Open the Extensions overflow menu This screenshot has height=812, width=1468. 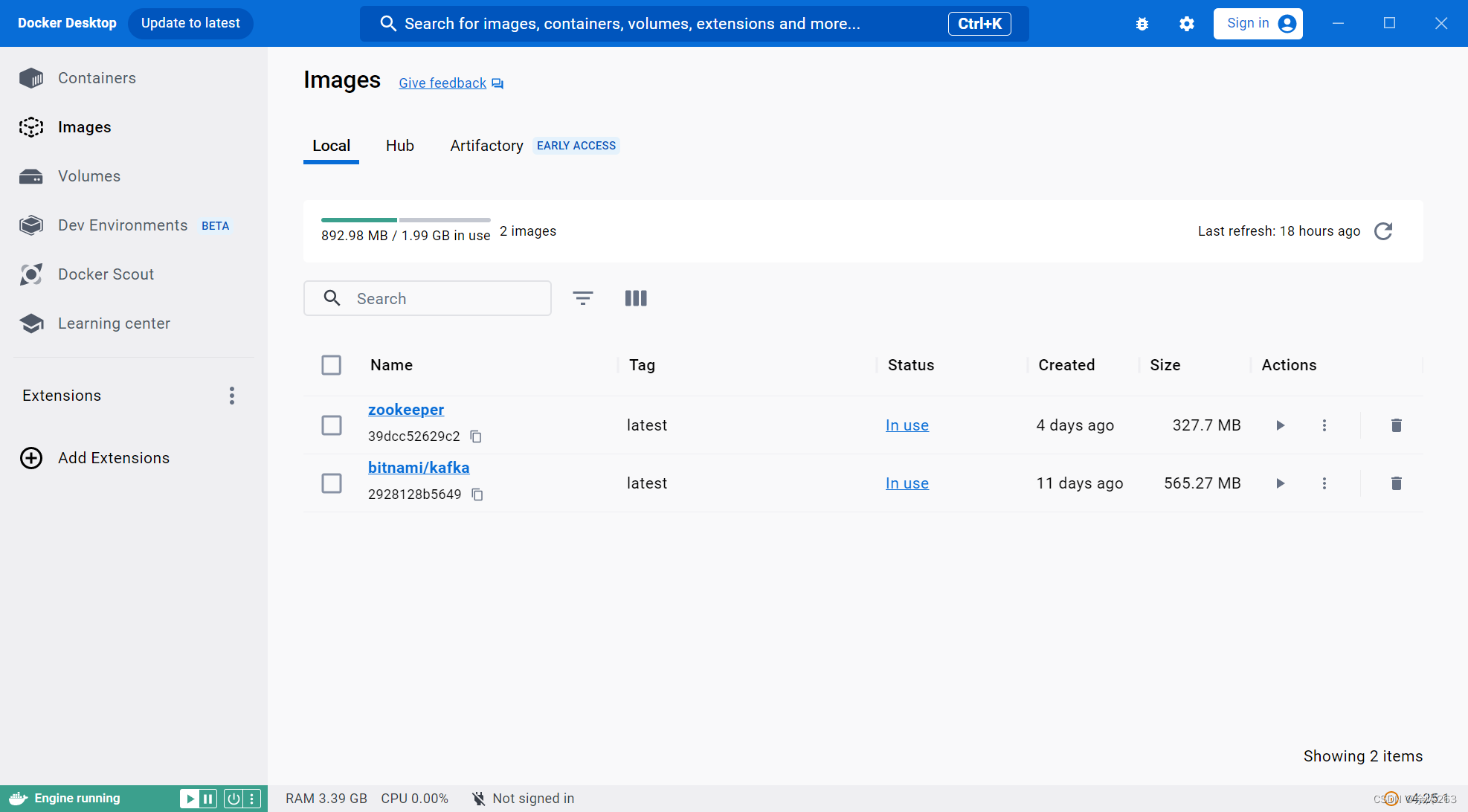(231, 395)
